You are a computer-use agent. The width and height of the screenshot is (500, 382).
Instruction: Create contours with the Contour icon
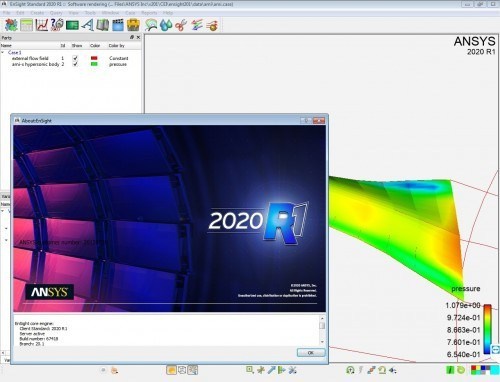point(151,25)
